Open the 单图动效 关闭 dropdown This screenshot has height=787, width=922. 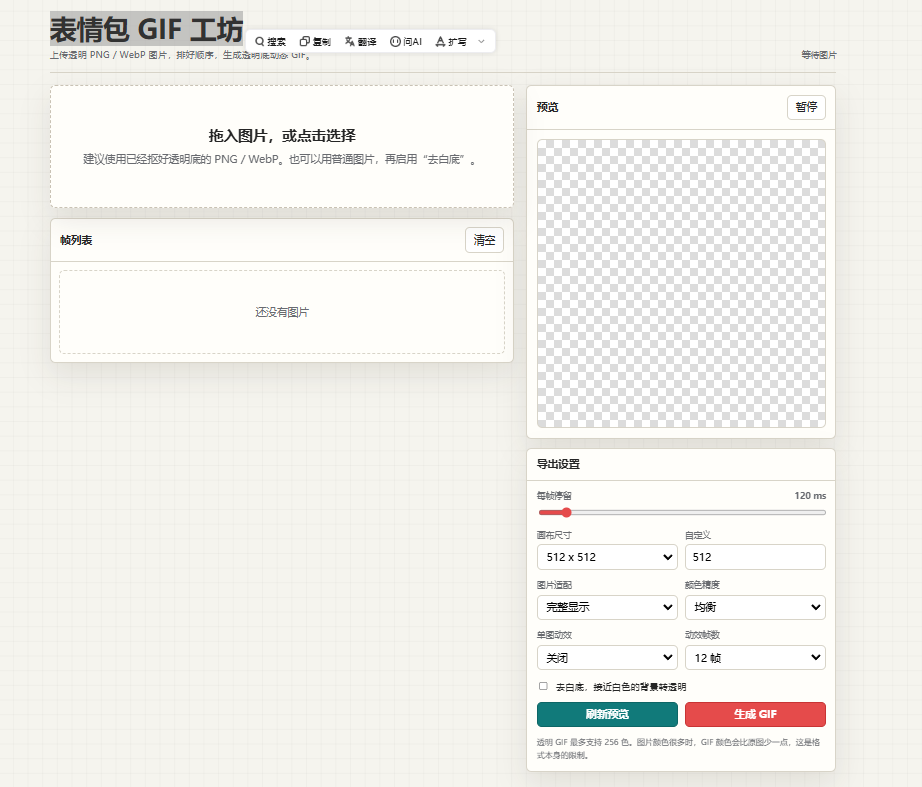pos(607,658)
